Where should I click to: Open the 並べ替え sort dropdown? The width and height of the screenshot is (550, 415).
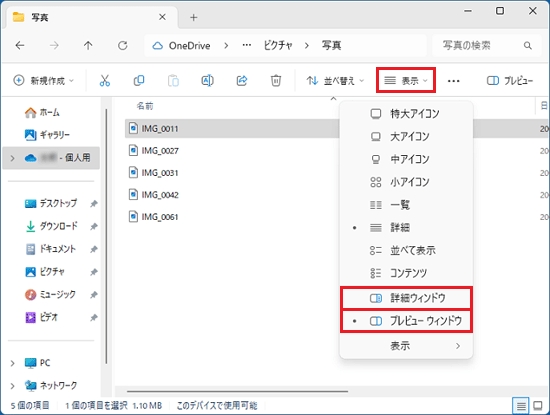335,81
